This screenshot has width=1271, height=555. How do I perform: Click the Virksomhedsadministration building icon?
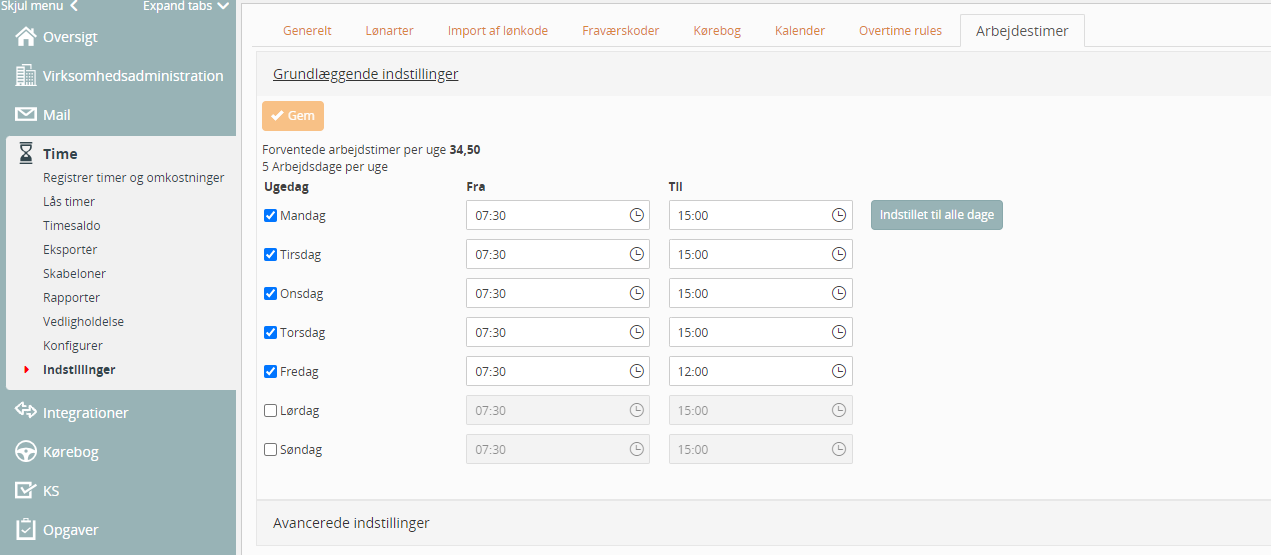26,76
